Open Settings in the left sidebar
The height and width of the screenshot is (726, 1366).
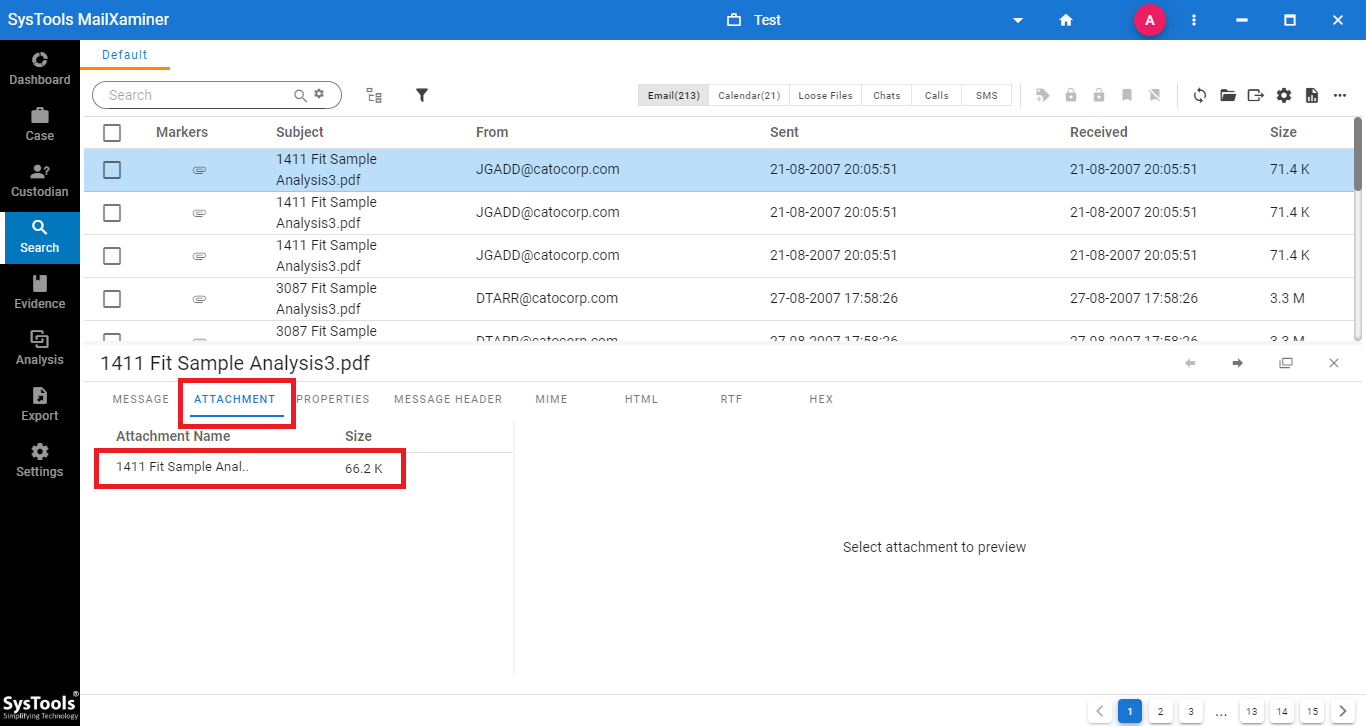(40, 461)
